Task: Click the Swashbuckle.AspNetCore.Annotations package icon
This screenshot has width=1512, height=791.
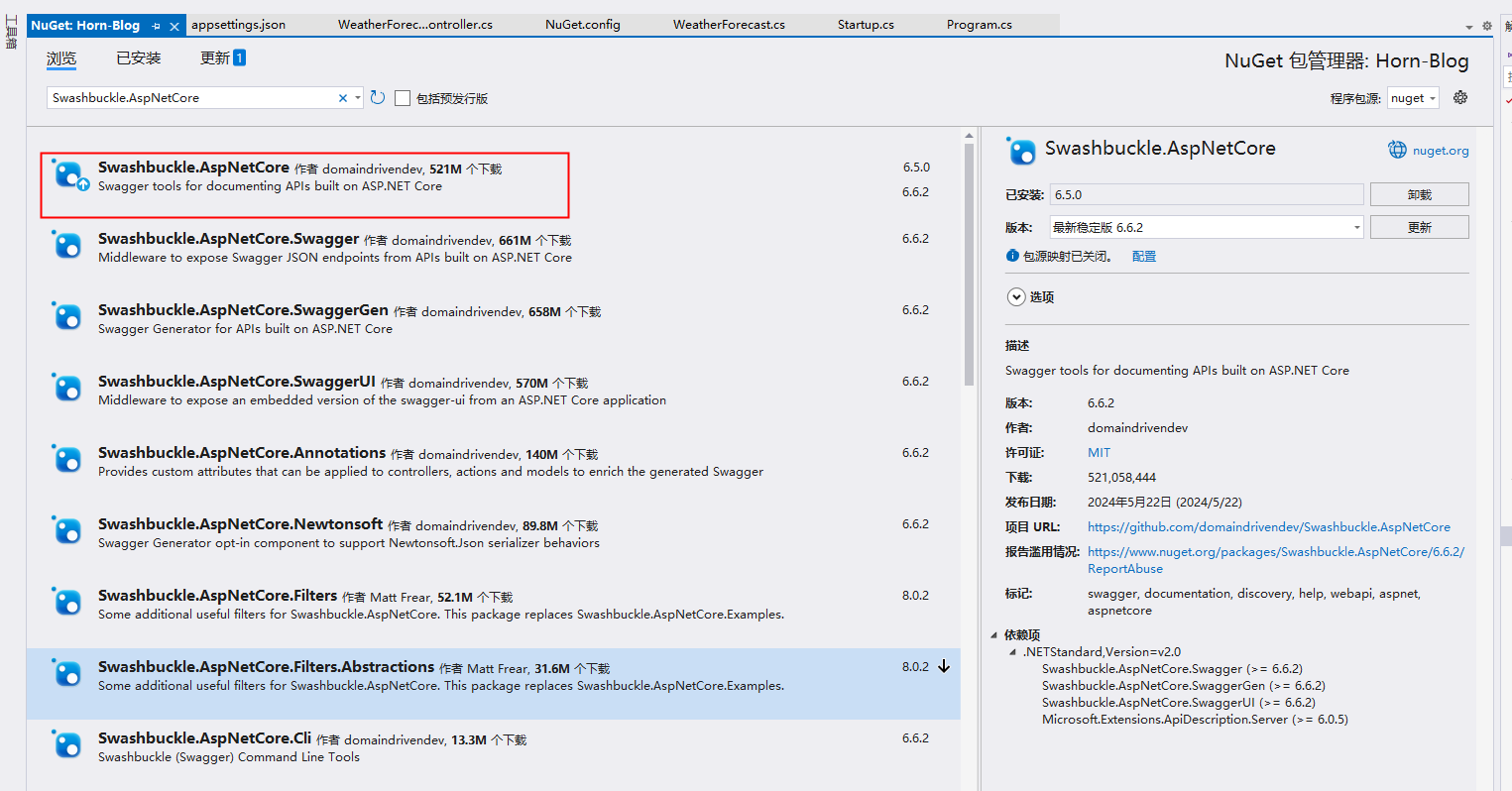Action: pyautogui.click(x=68, y=460)
